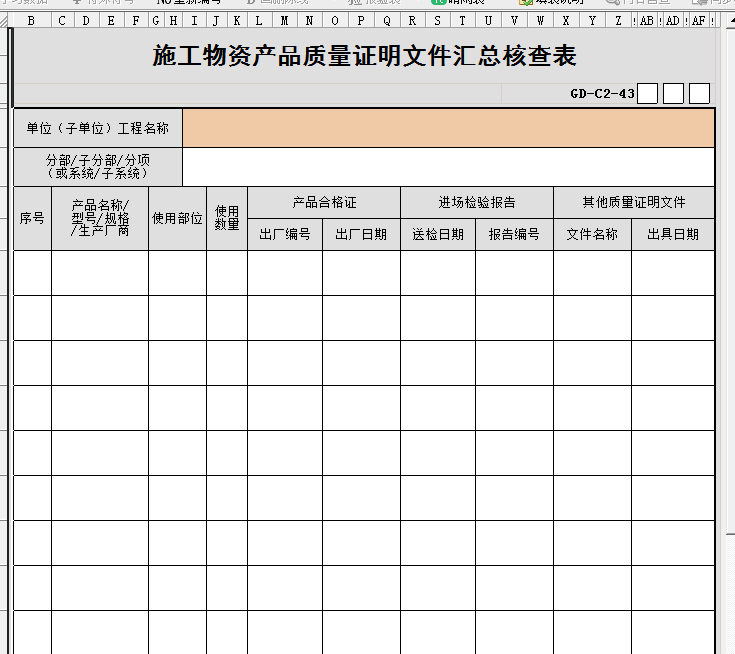This screenshot has width=735, height=654.
Task: Click the first empty cell under 序号
Action: pyautogui.click(x=32, y=273)
